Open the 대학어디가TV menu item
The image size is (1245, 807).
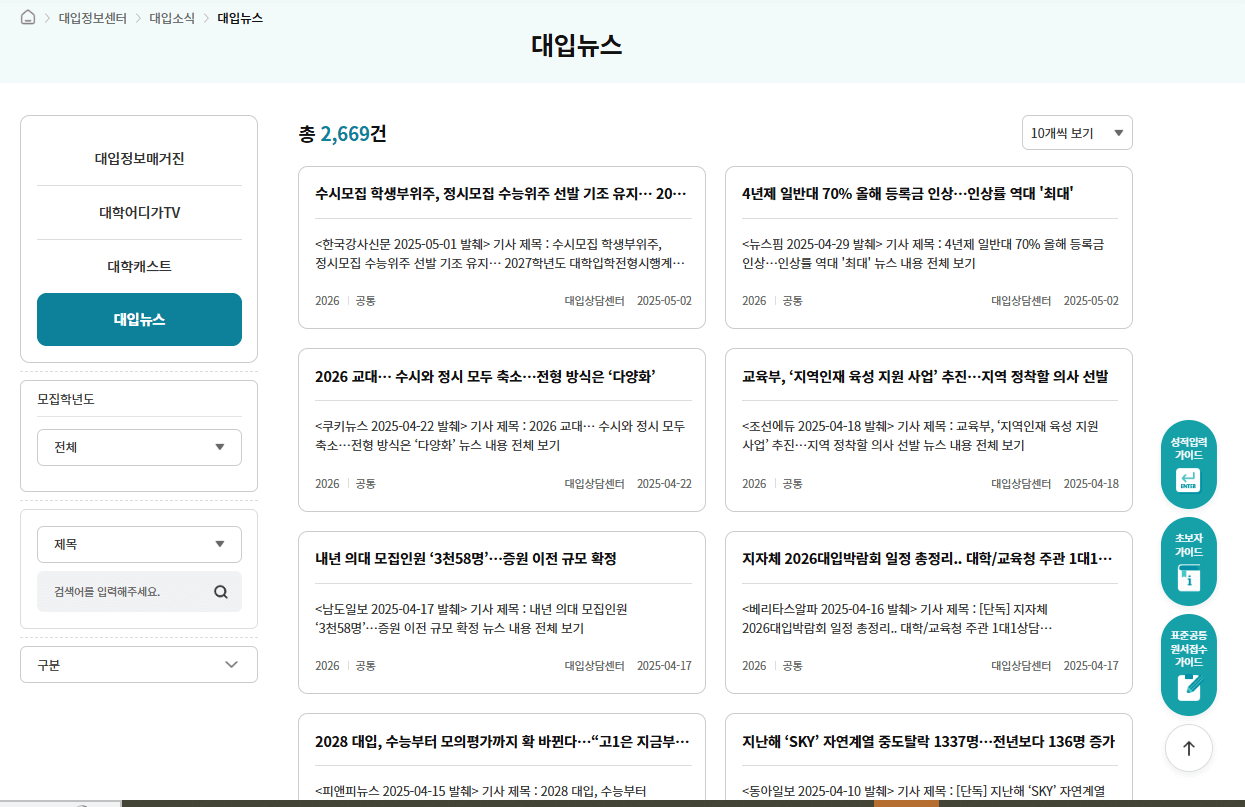pyautogui.click(x=139, y=211)
